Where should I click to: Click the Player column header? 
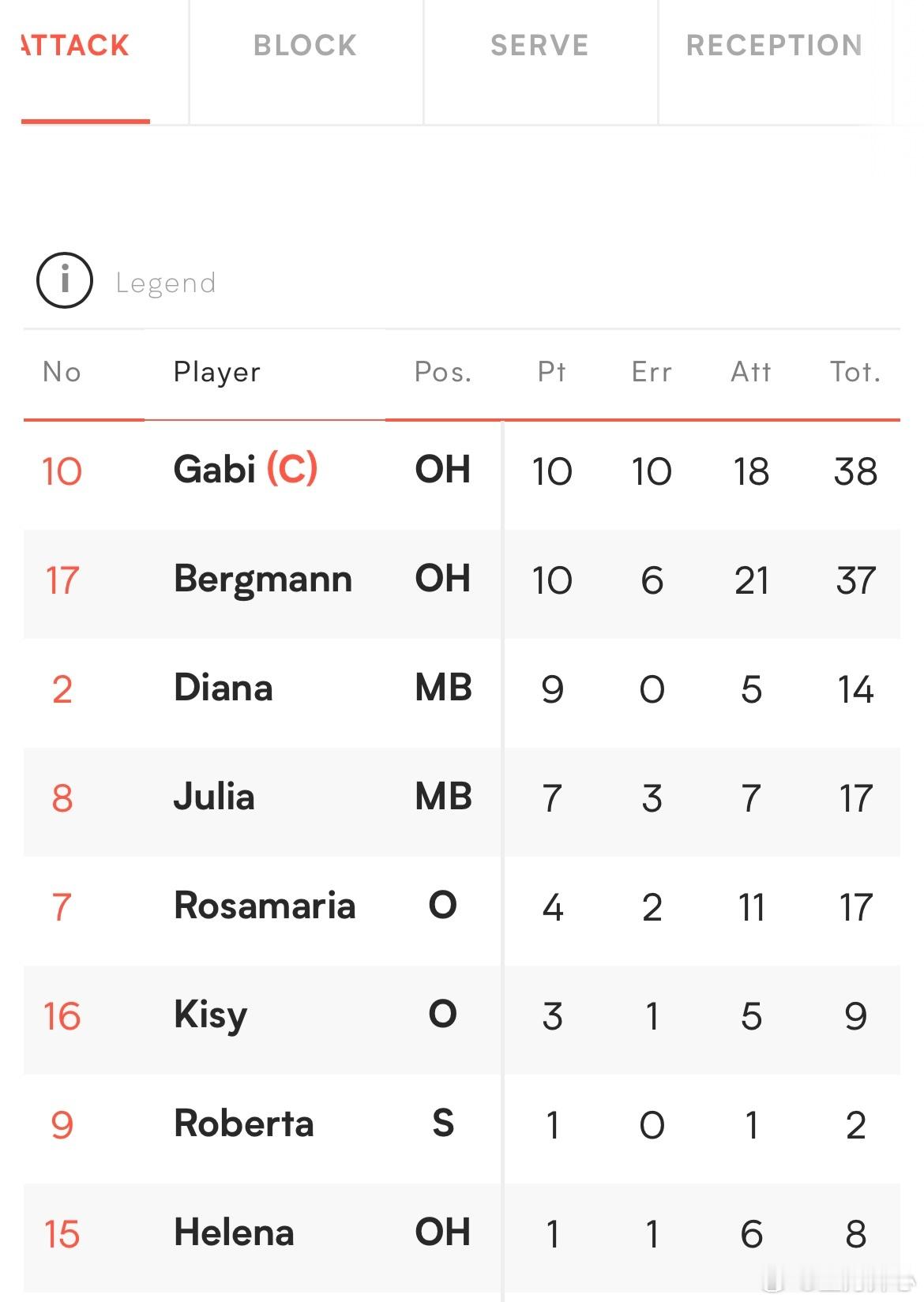coord(216,372)
